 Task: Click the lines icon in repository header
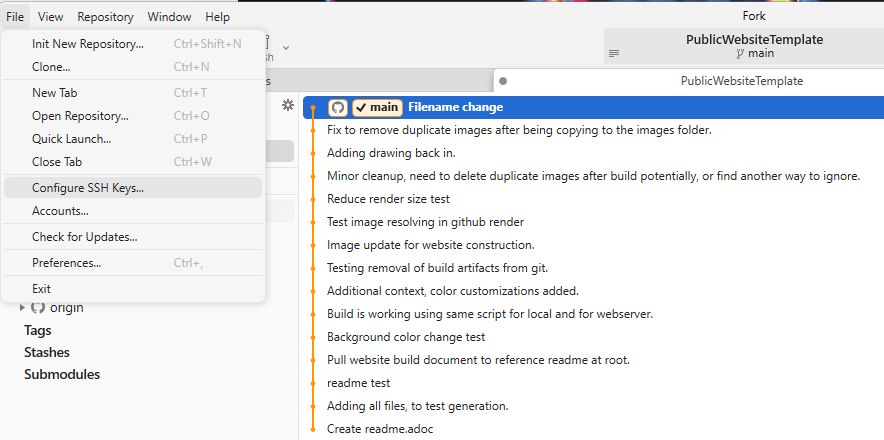tap(614, 53)
